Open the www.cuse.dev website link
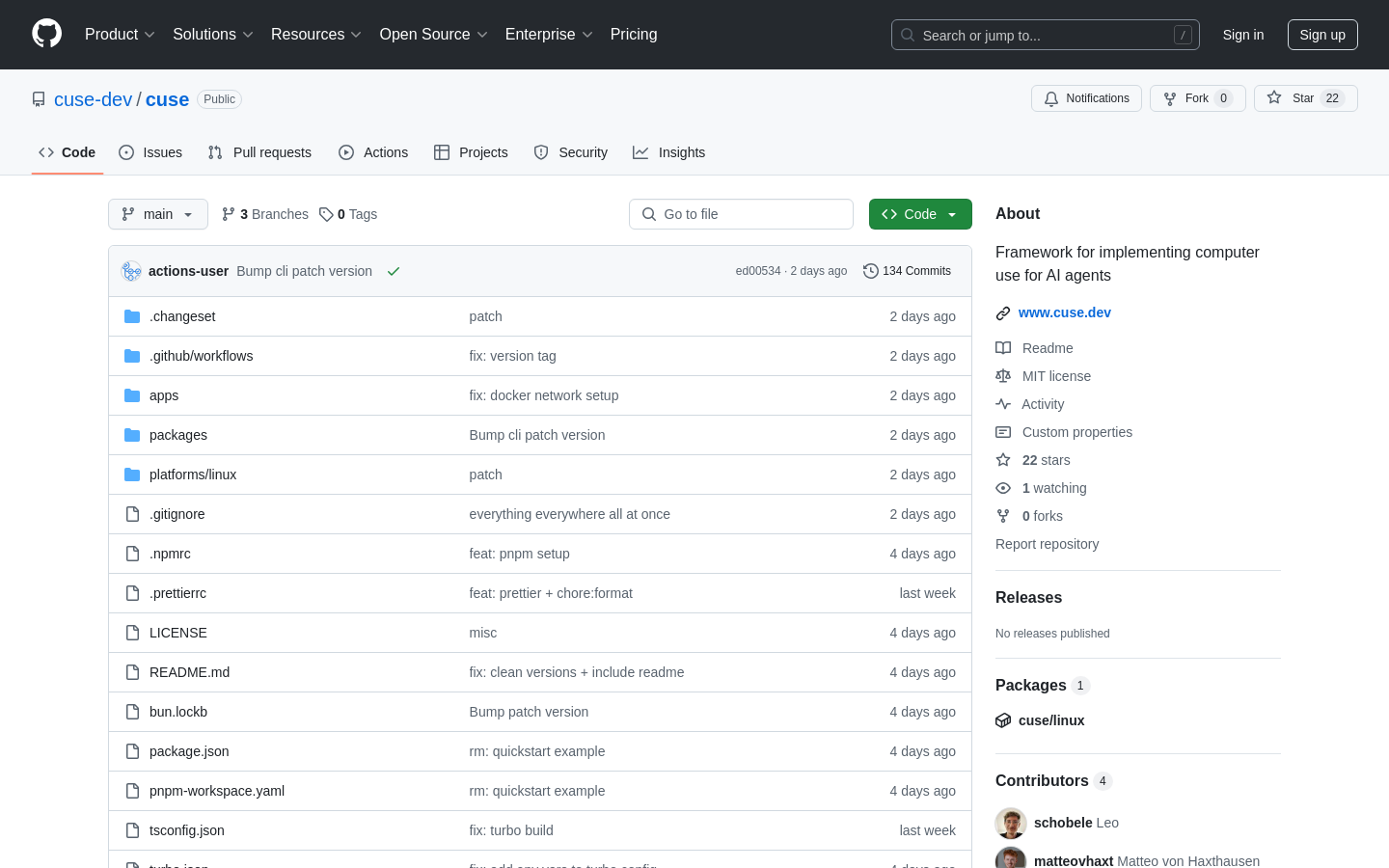 (x=1065, y=312)
